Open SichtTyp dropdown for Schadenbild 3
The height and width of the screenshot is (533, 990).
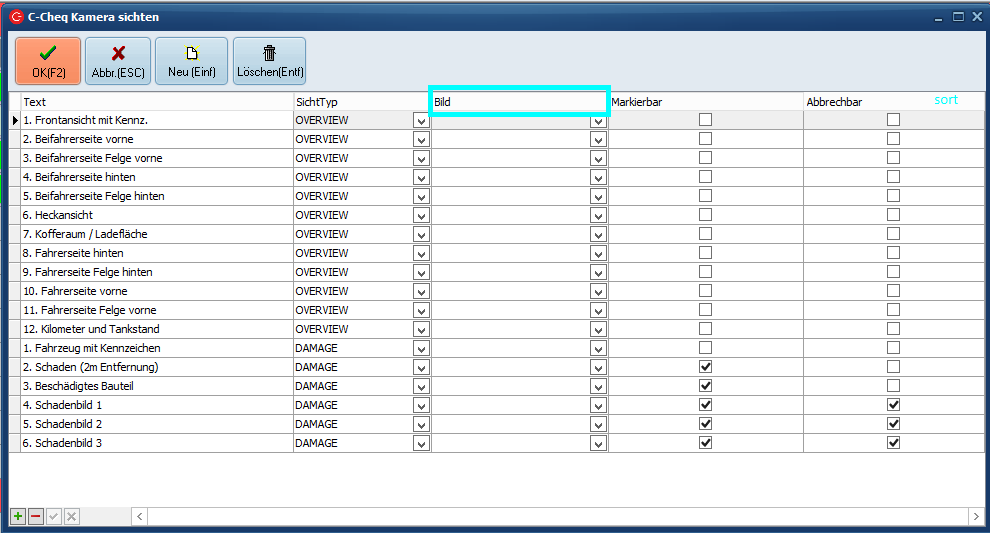click(421, 443)
